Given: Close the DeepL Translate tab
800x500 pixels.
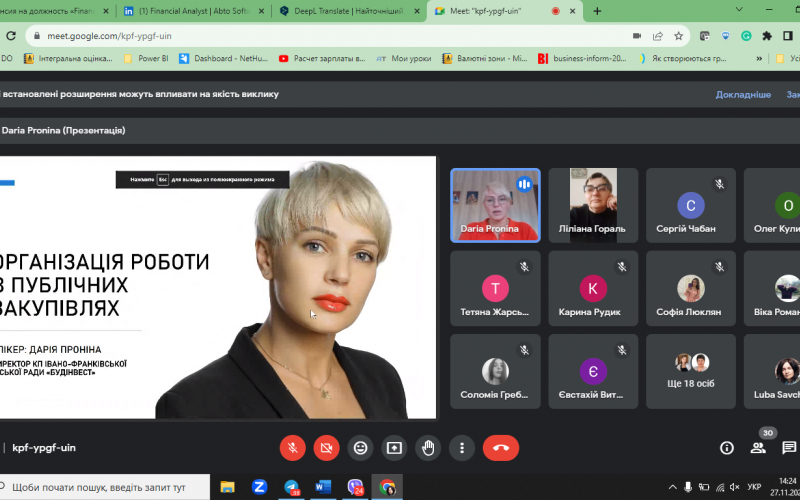Looking at the screenshot, I should pyautogui.click(x=416, y=11).
